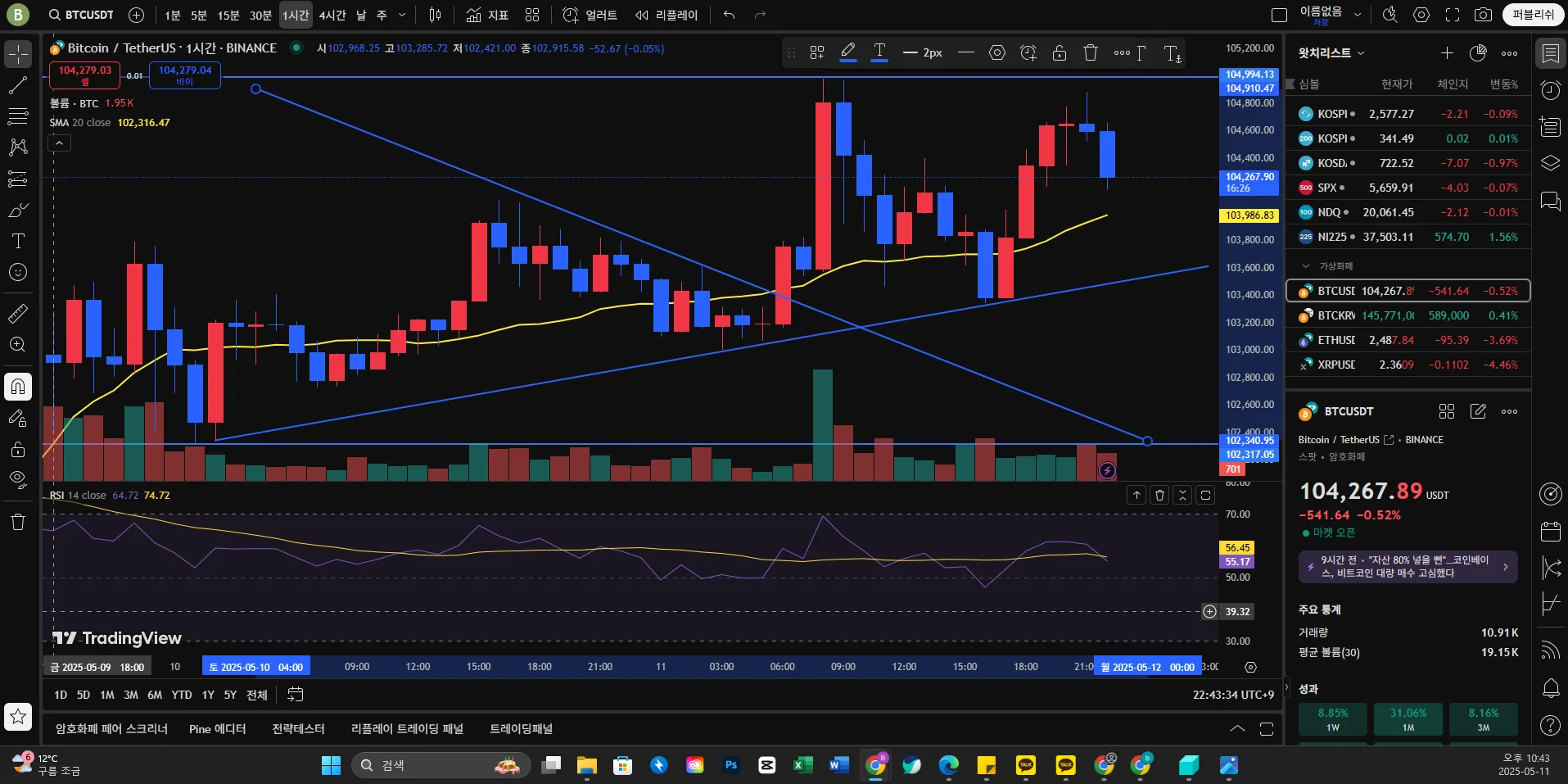
Task: Select the trend line drawing tool
Action: coord(17,85)
